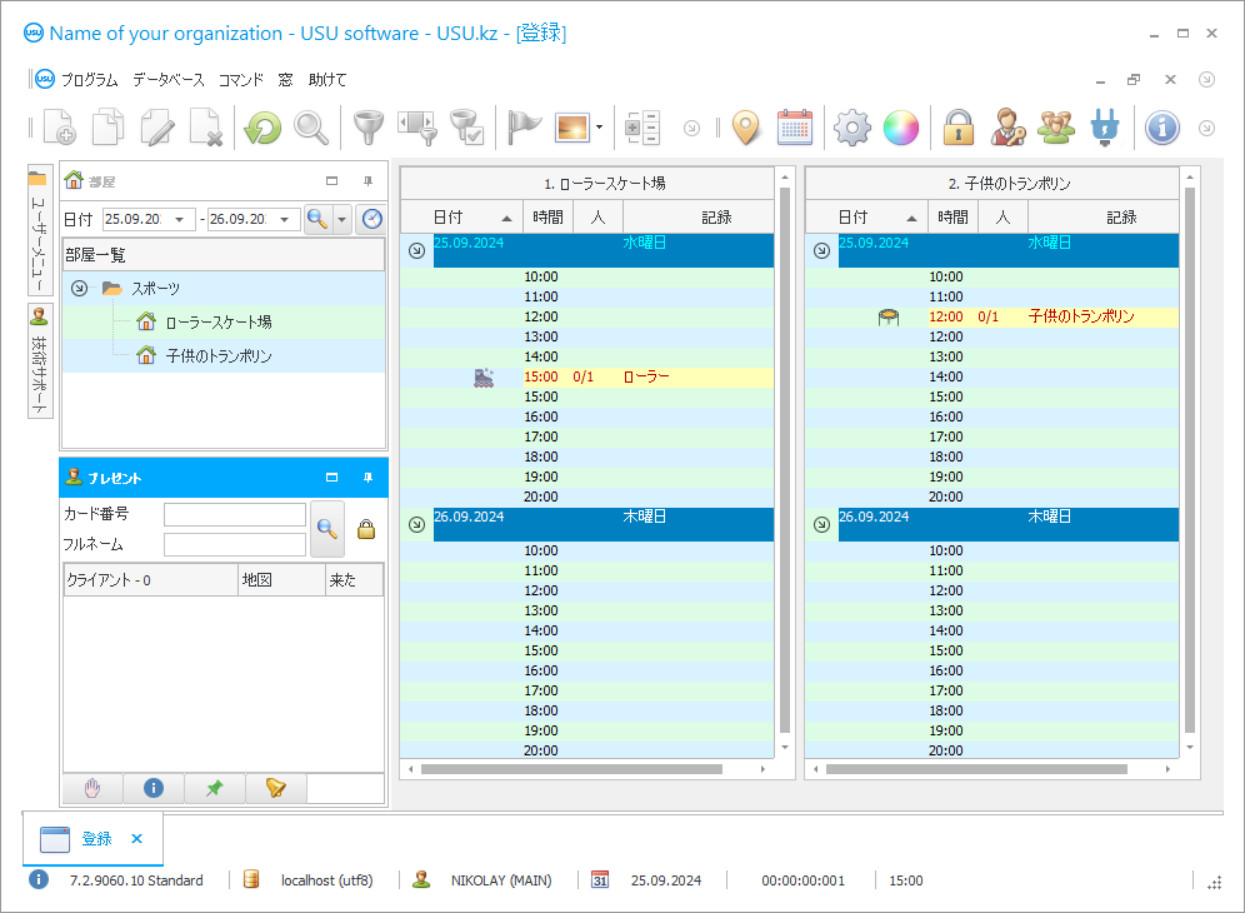Collapse the スポーツ tree folder
The height and width of the screenshot is (913, 1245).
tap(79, 288)
